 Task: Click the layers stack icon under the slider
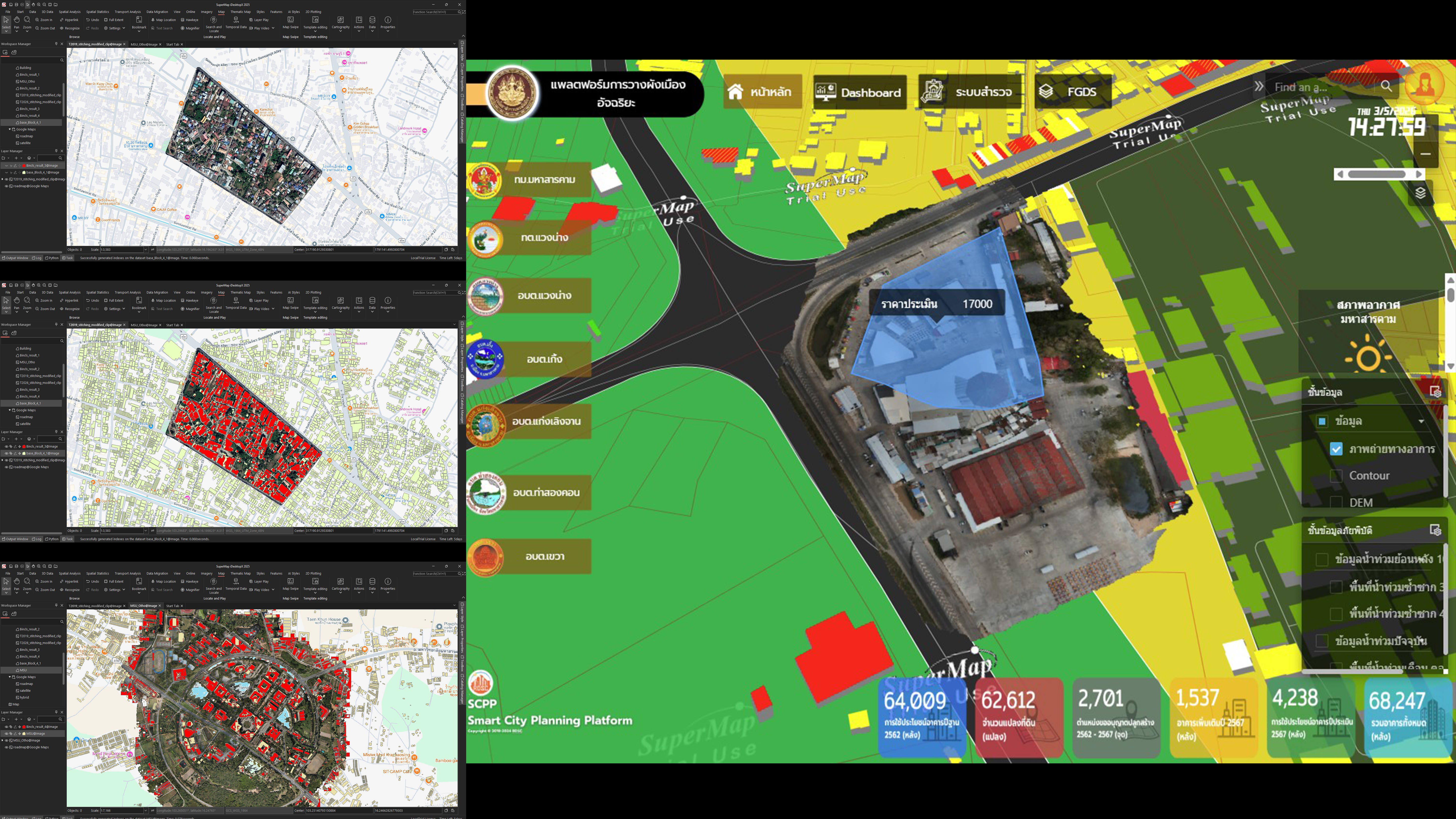(x=1420, y=193)
